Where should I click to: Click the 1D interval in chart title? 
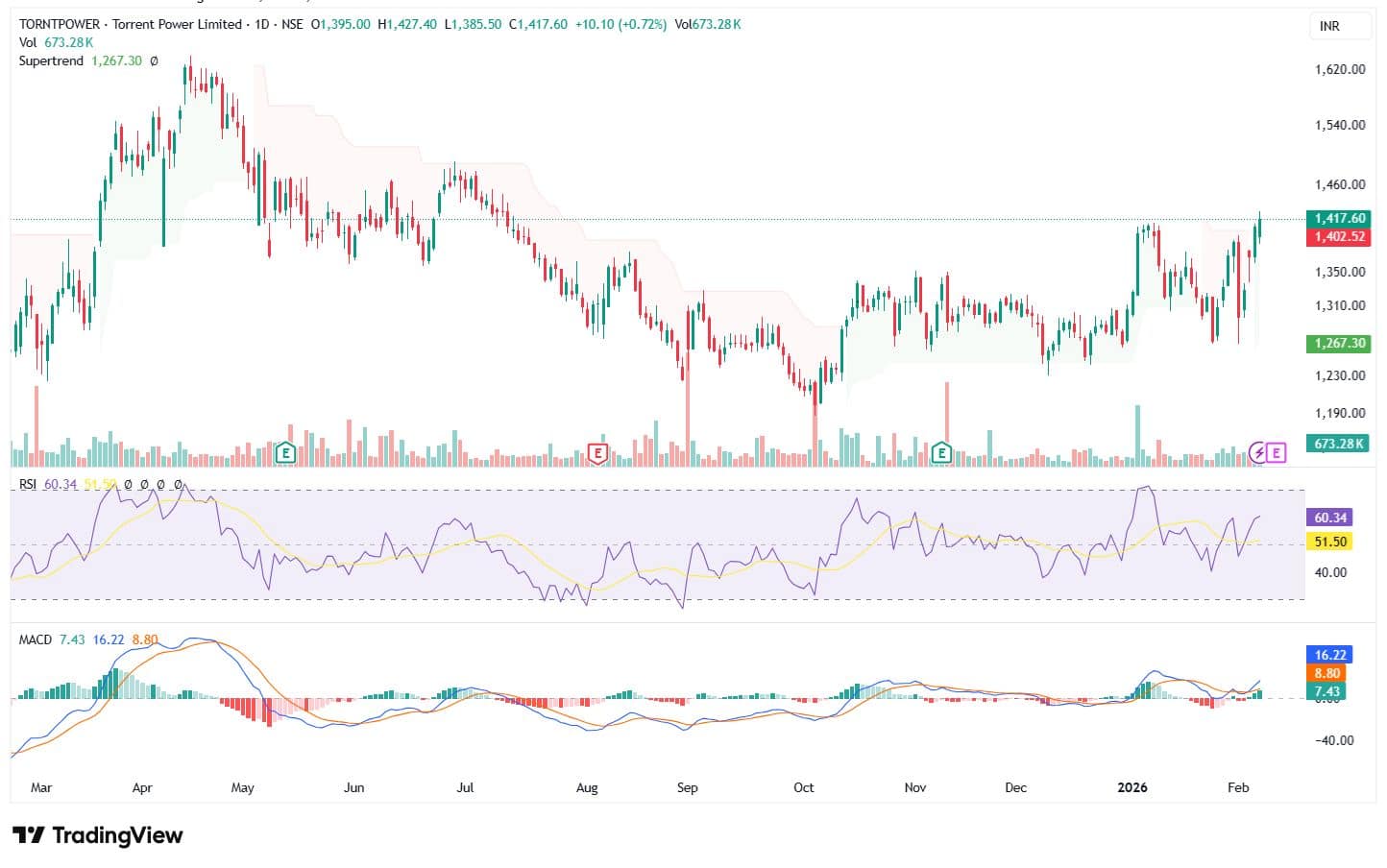261,24
